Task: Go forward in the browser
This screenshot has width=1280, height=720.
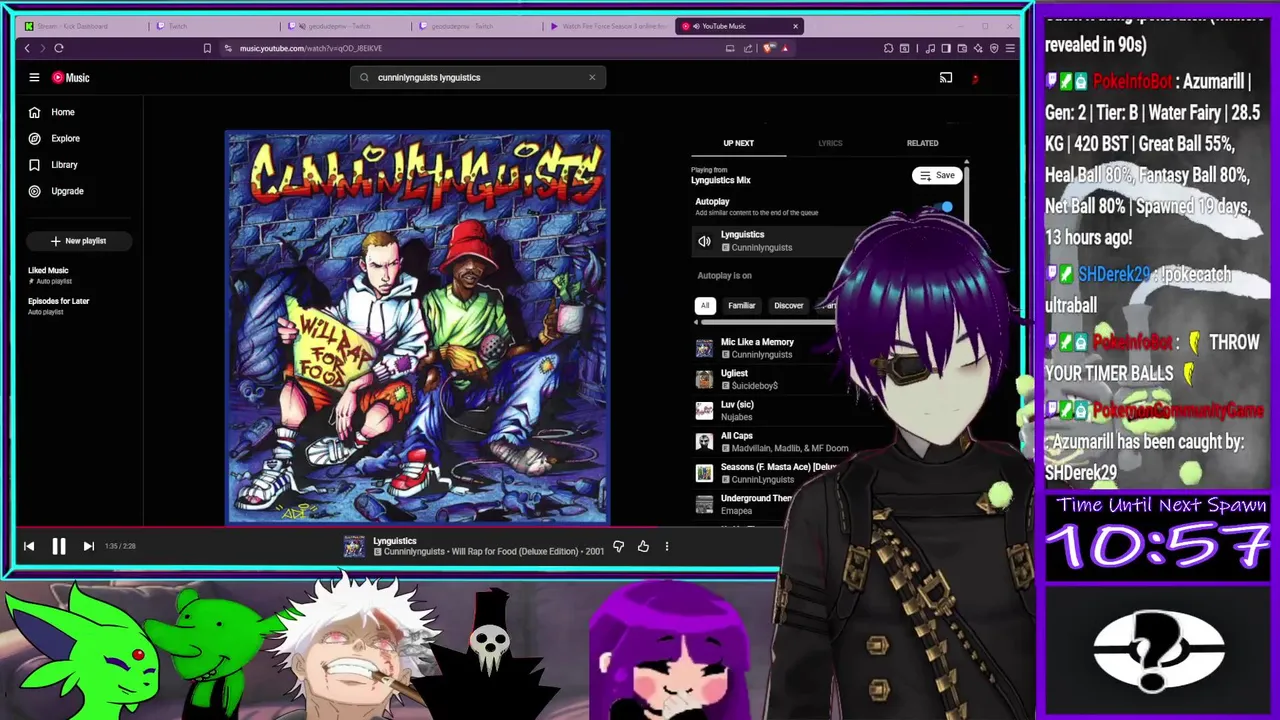Action: click(43, 48)
